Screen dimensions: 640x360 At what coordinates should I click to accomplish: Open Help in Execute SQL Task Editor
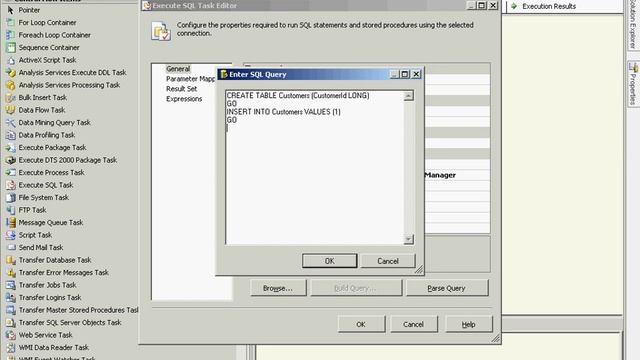(469, 324)
